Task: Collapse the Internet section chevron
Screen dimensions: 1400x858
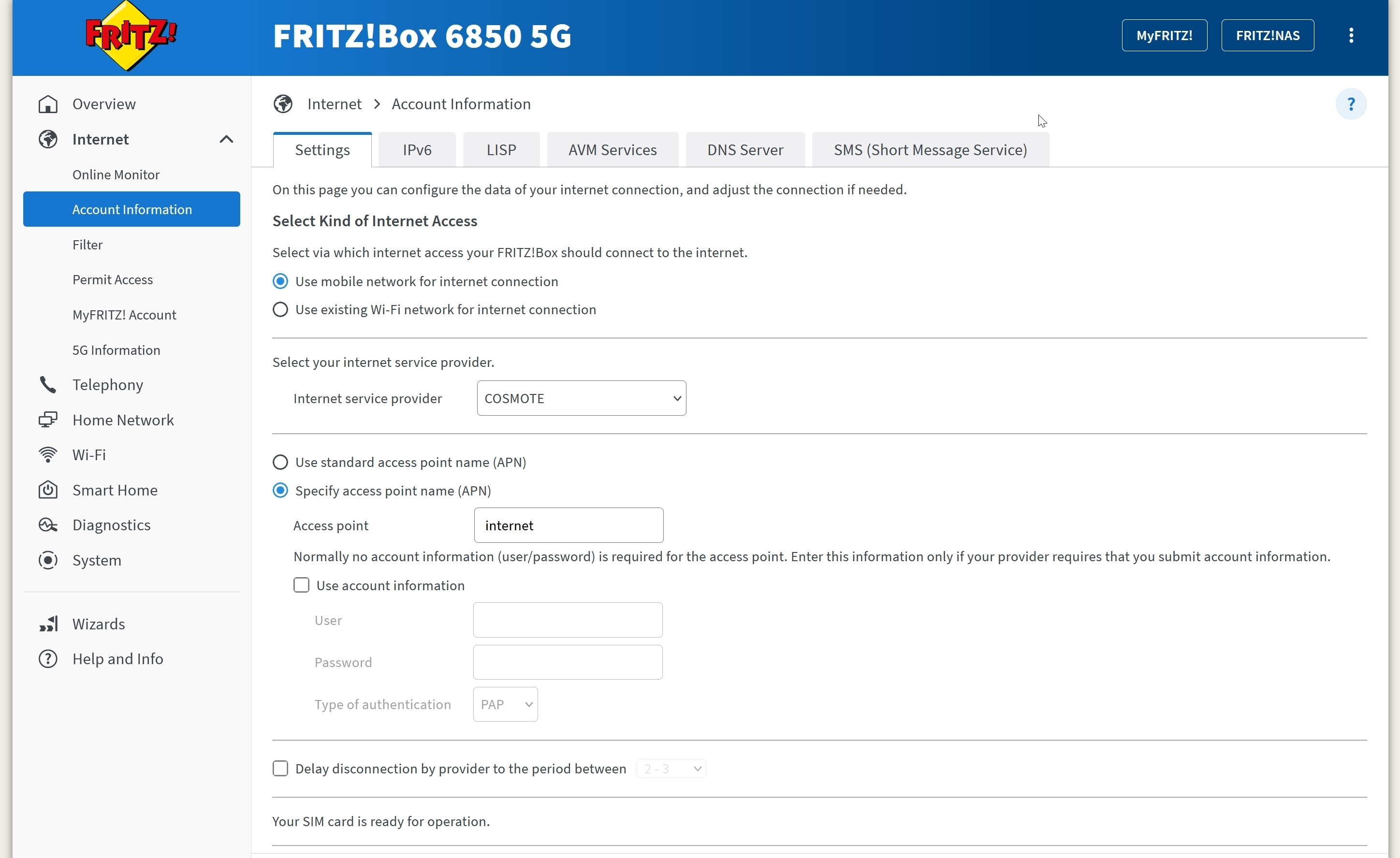Action: [226, 139]
